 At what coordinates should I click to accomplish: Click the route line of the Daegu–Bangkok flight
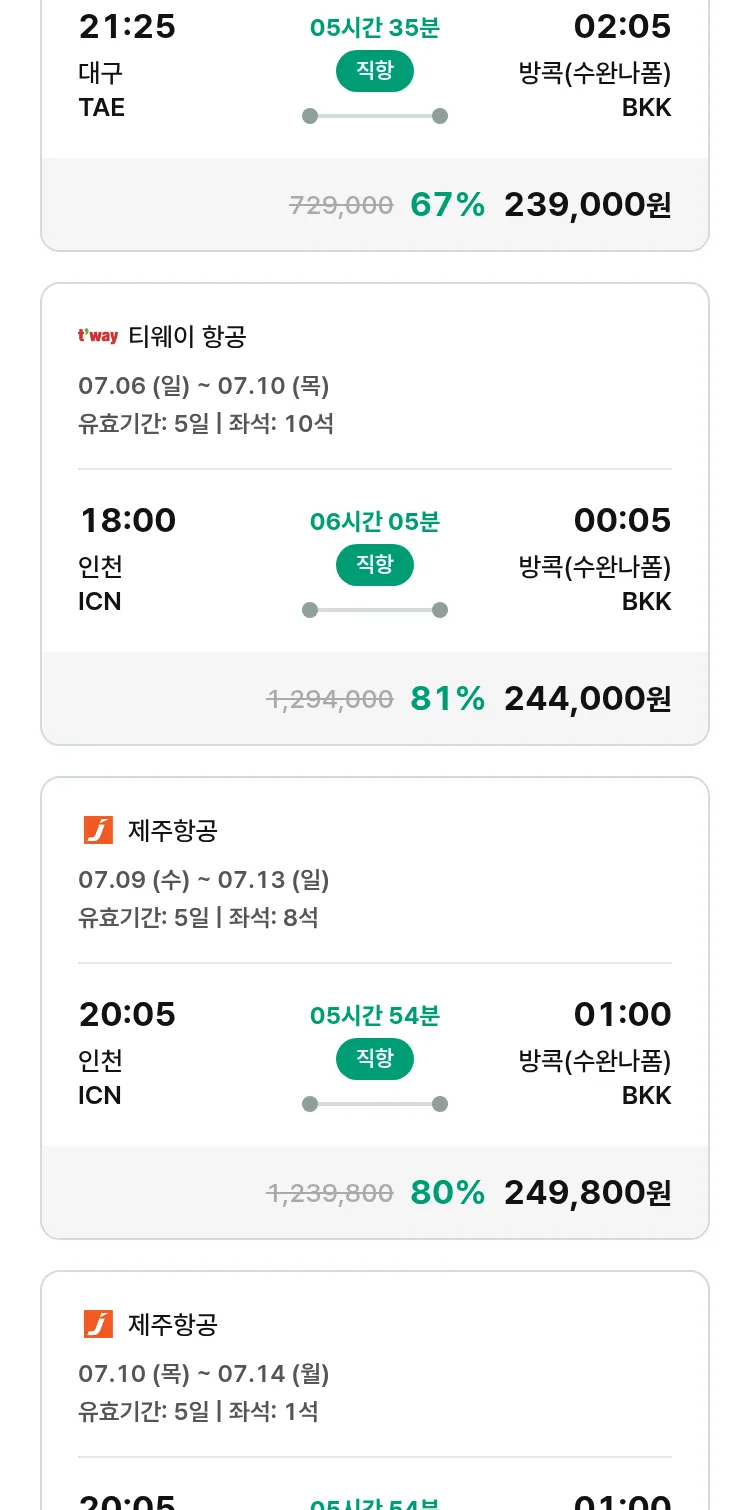[374, 116]
